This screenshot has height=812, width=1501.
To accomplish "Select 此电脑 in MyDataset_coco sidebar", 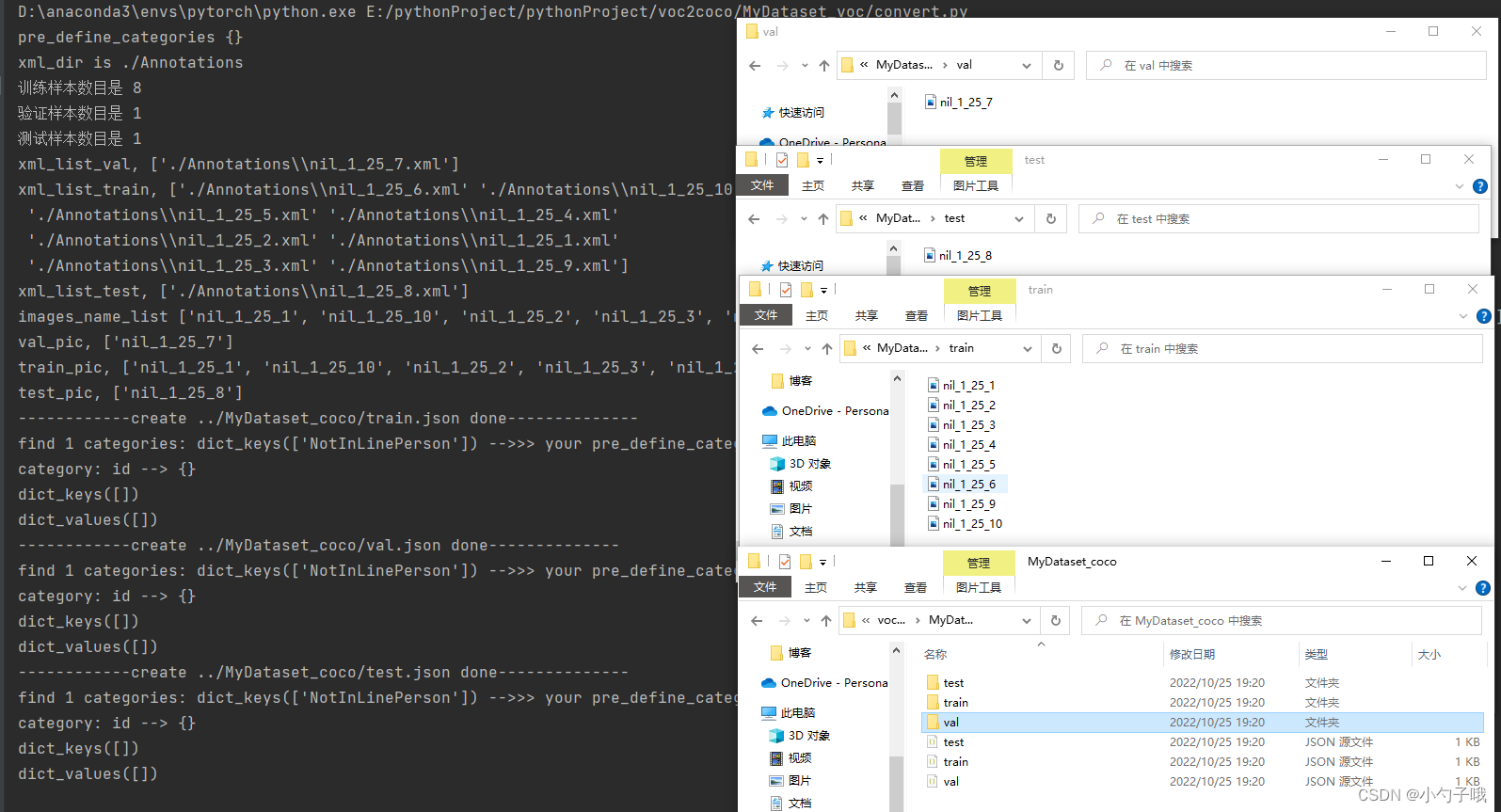I will 788,713.
